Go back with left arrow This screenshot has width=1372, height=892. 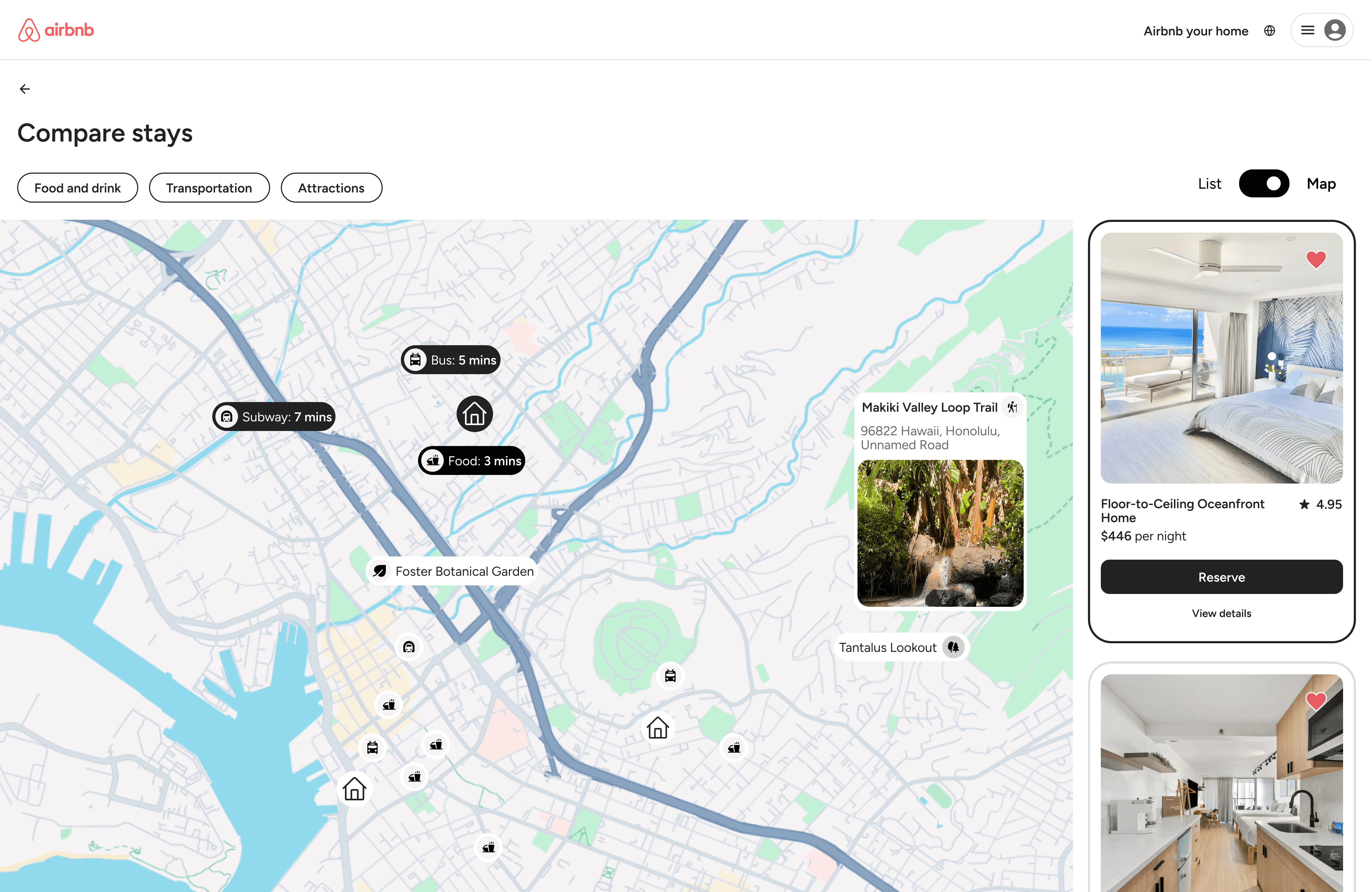(x=25, y=89)
